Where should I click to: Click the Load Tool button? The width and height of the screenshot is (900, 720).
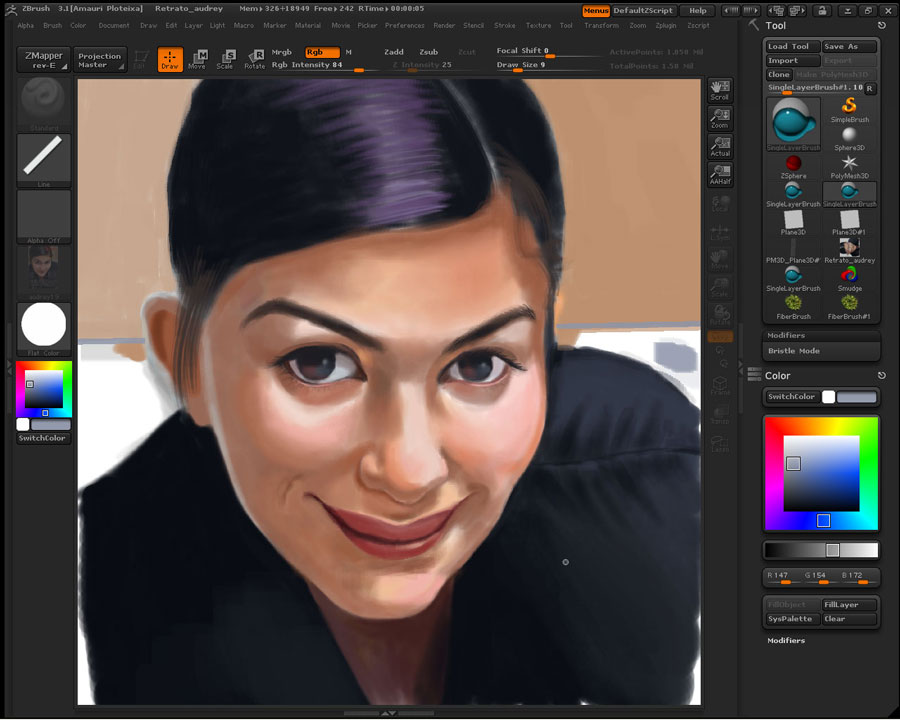coord(793,47)
